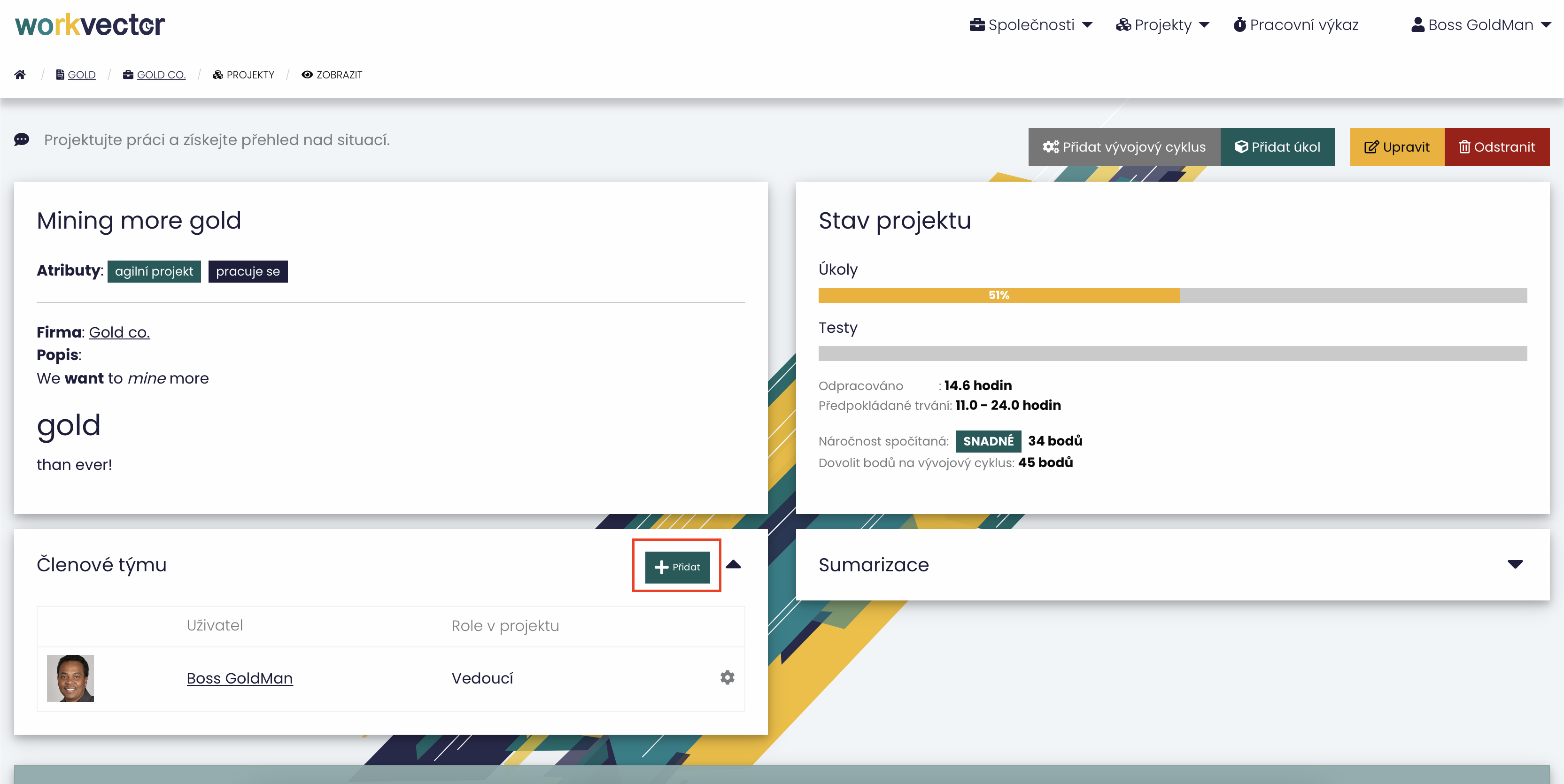Click the workvector logo
Image resolution: width=1564 pixels, height=784 pixels.
90,25
